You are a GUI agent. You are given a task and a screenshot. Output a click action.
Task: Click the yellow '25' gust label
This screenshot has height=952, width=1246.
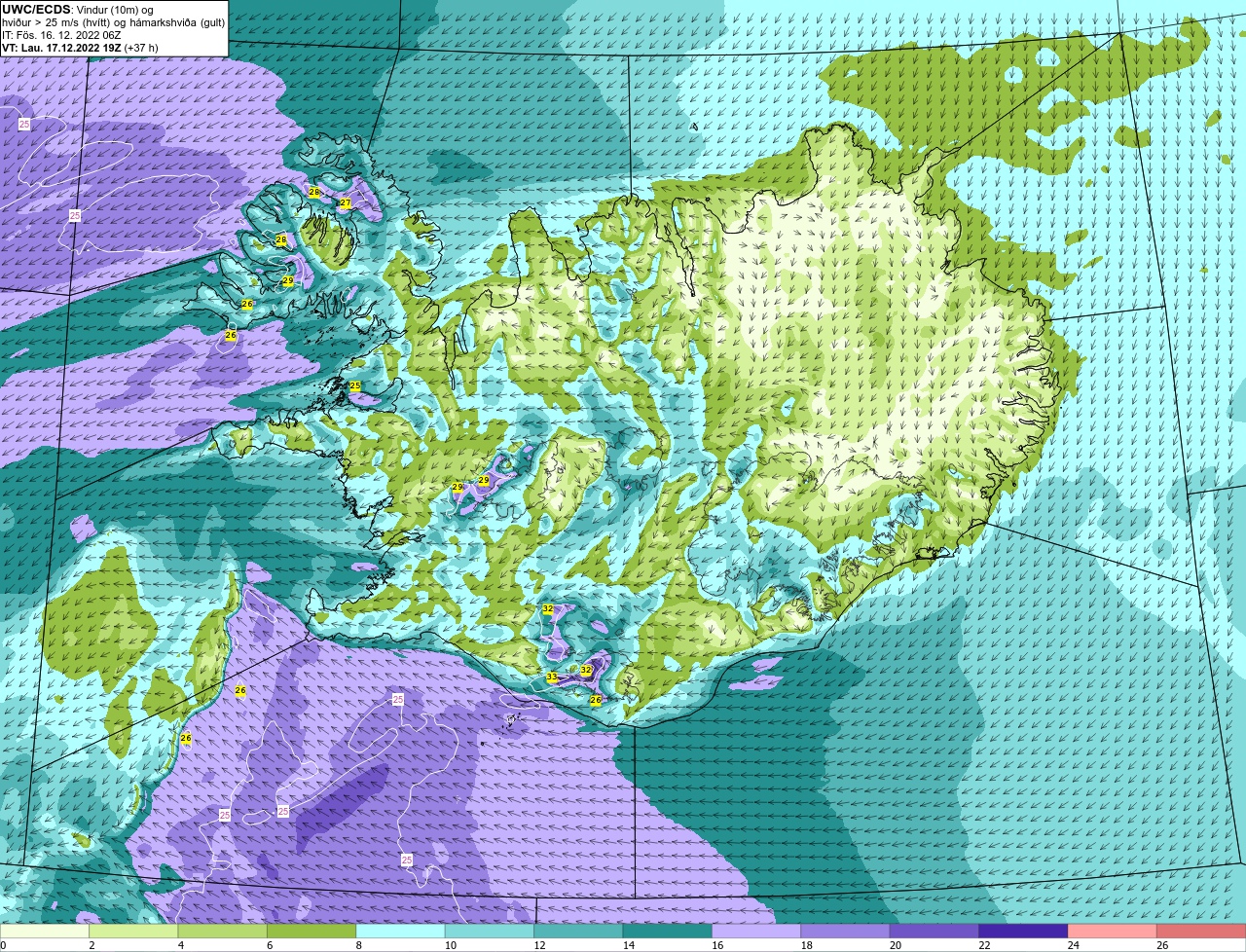[x=355, y=386]
